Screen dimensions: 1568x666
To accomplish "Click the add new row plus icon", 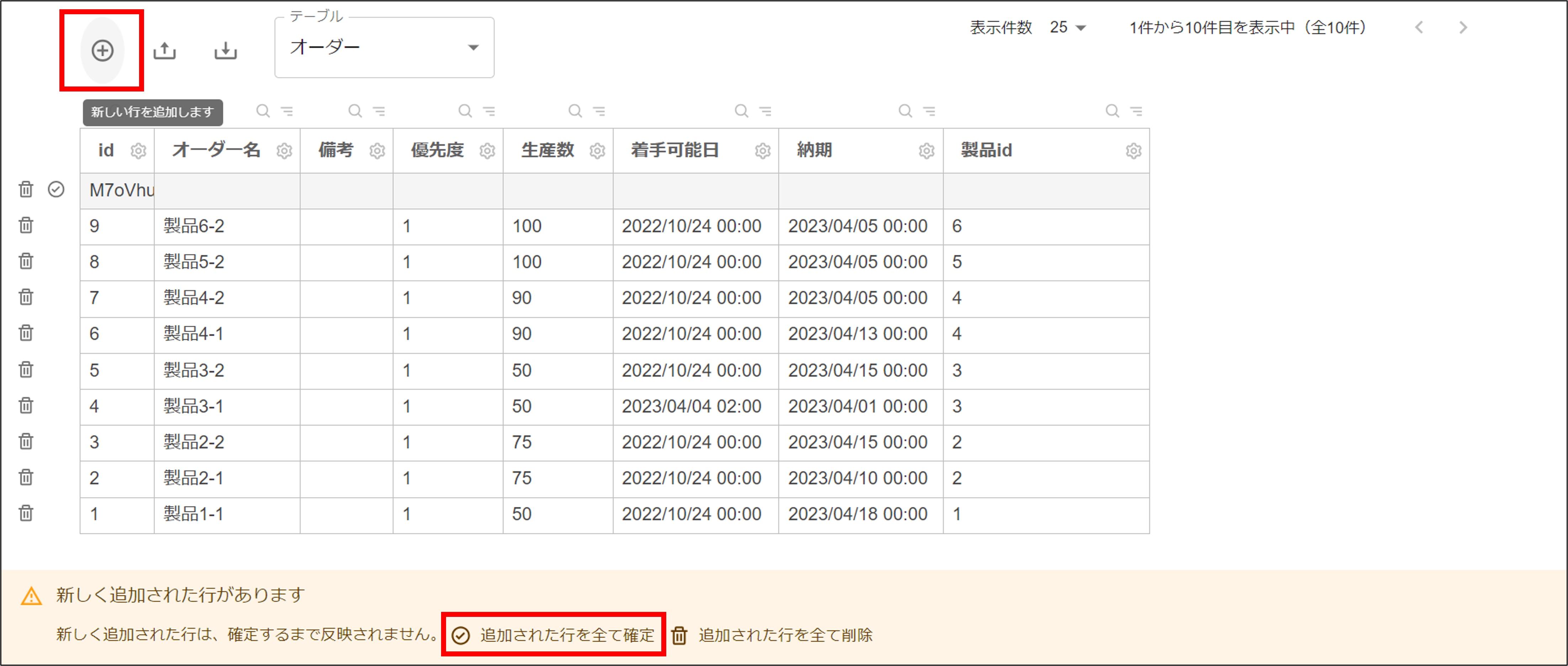I will (x=102, y=51).
